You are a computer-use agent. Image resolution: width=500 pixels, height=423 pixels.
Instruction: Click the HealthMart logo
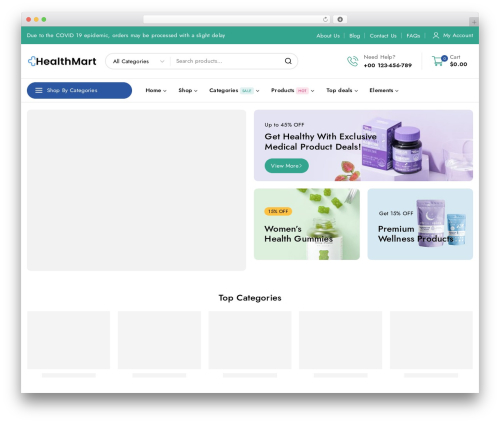(x=62, y=61)
